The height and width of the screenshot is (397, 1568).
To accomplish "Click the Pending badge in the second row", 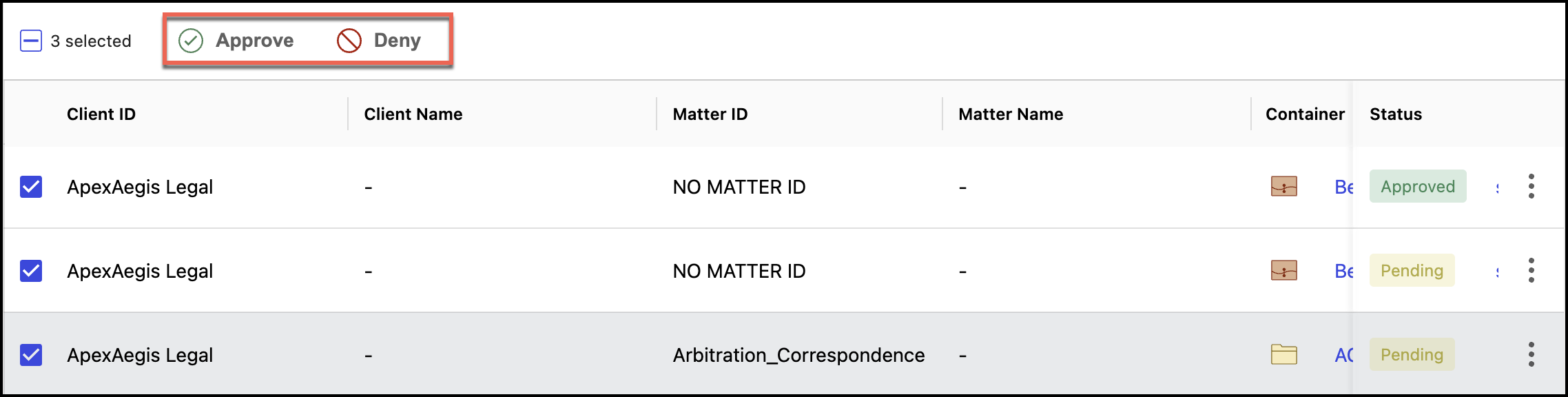I will pos(1412,271).
